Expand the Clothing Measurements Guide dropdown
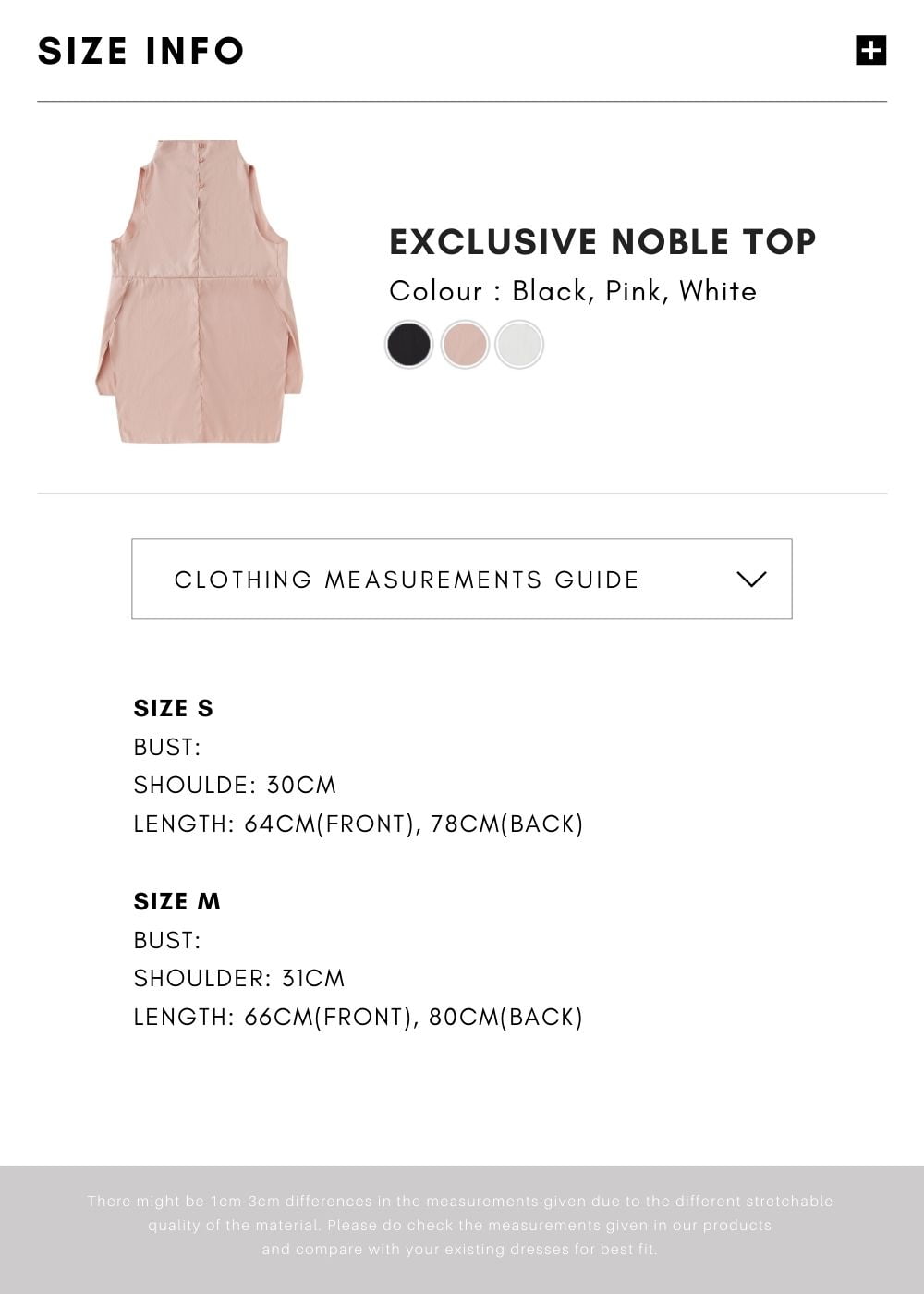The width and height of the screenshot is (924, 1294). click(x=462, y=579)
